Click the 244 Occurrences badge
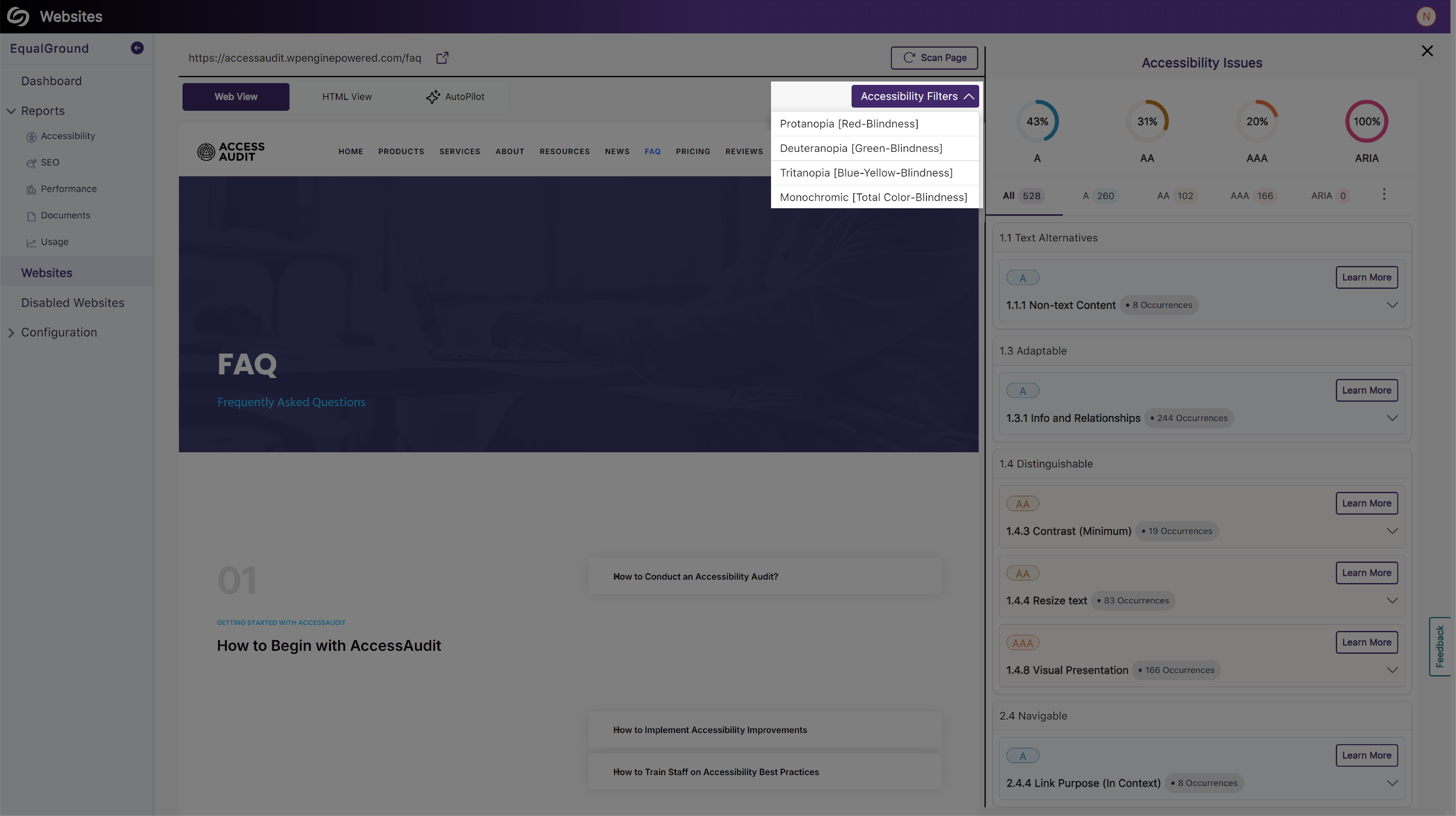 tap(1189, 418)
